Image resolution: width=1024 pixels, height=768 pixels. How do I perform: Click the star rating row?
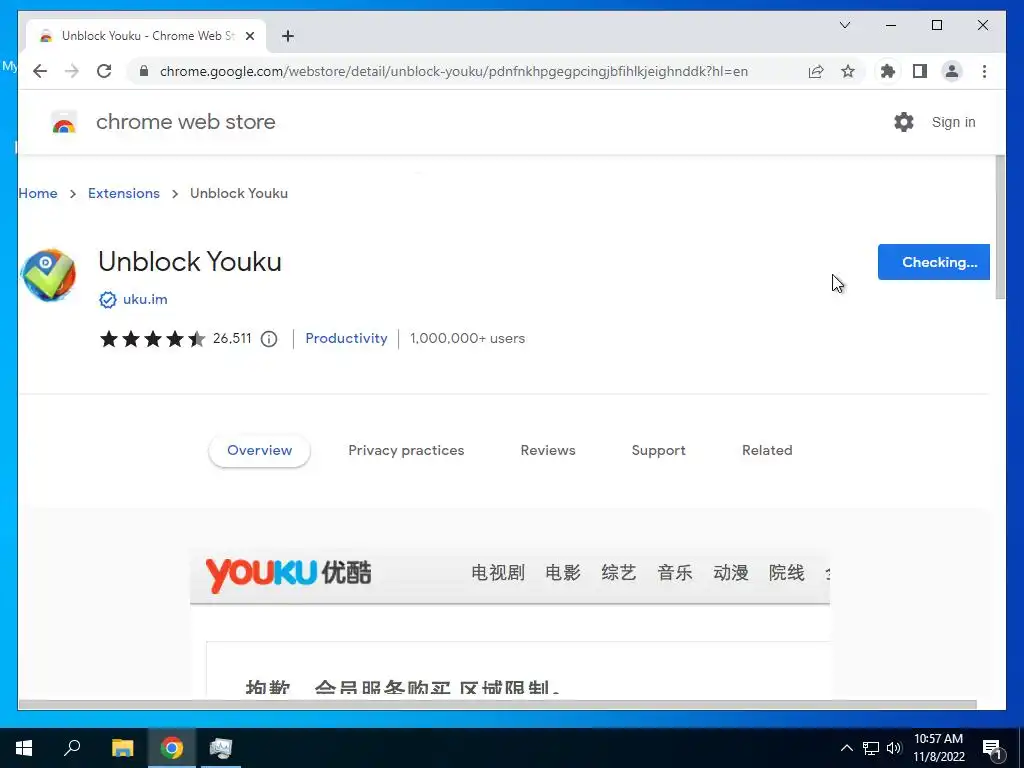152,339
